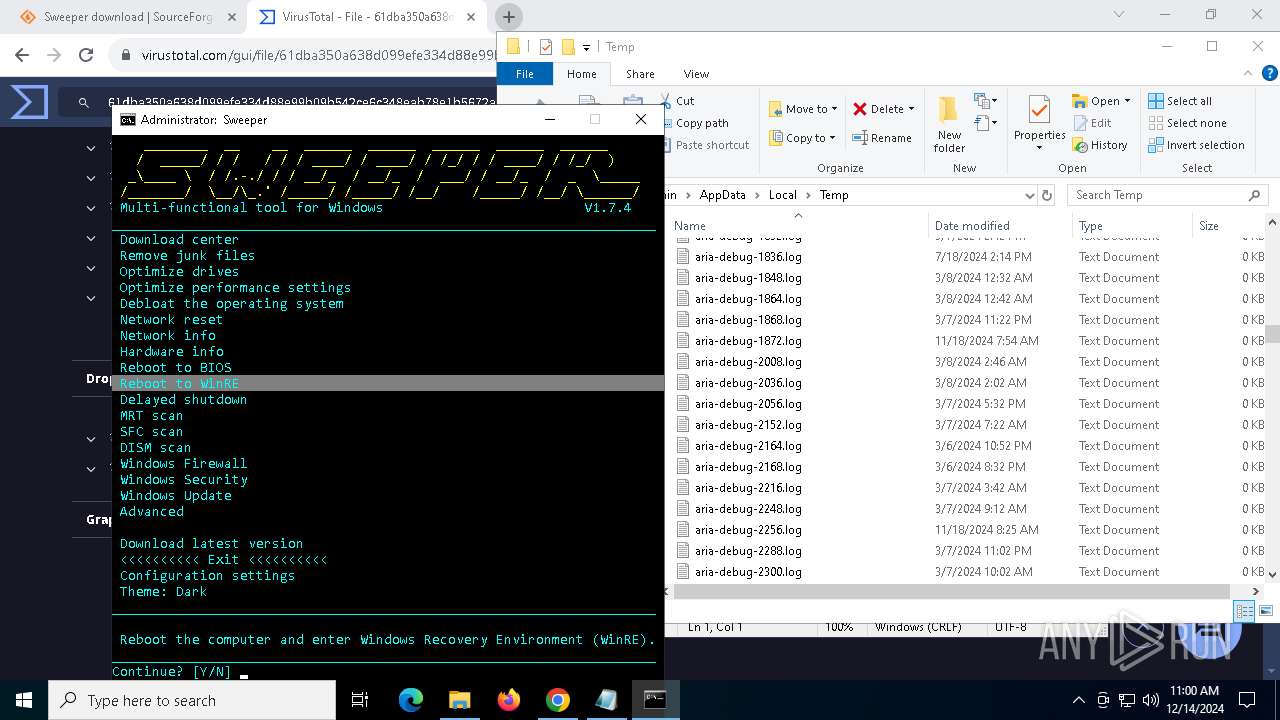This screenshot has height=720, width=1280.
Task: Open a new browser tab
Action: (x=509, y=17)
